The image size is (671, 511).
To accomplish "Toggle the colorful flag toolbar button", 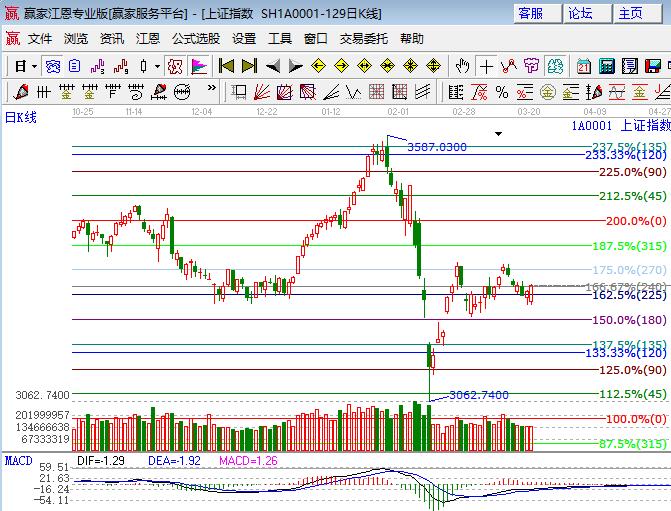I will [x=199, y=66].
